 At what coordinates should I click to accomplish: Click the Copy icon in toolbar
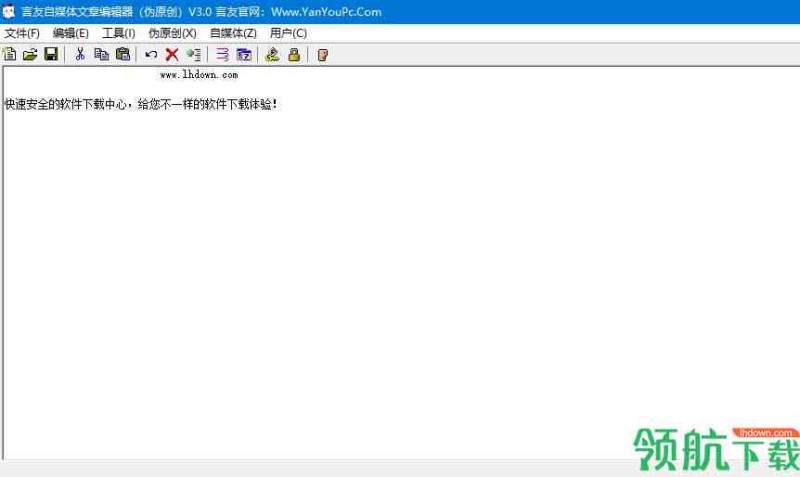click(x=101, y=55)
